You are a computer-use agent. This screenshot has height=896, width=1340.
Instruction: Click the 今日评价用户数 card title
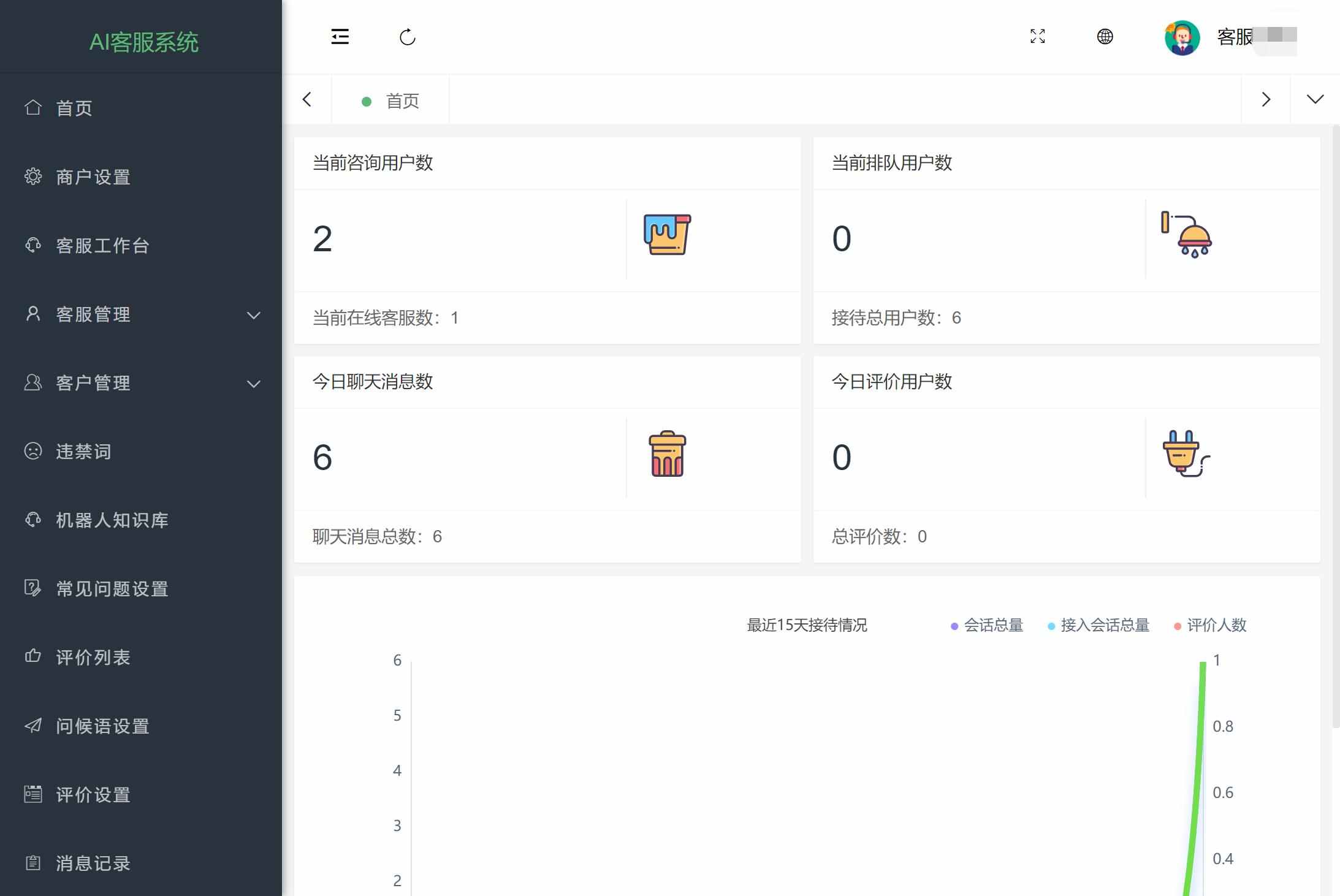tap(892, 382)
